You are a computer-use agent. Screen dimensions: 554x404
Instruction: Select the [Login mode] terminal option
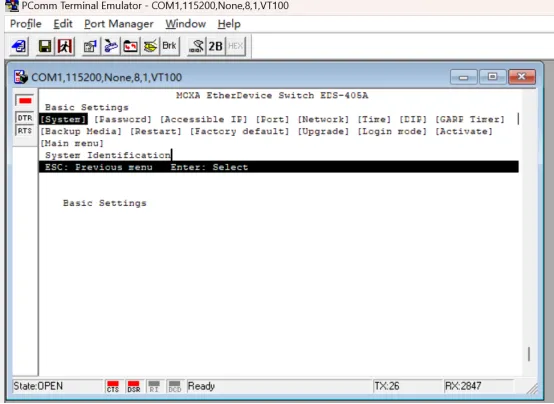pyautogui.click(x=392, y=131)
